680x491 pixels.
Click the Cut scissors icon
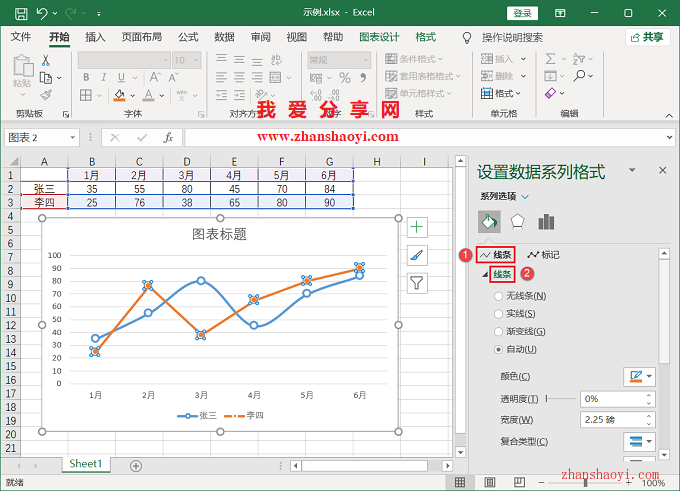[x=46, y=60]
